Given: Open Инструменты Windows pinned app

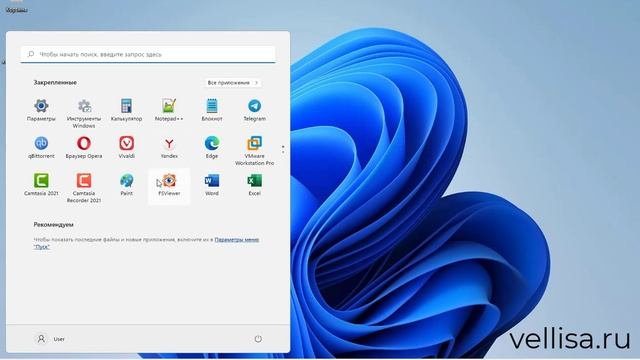Looking at the screenshot, I should point(84,113).
